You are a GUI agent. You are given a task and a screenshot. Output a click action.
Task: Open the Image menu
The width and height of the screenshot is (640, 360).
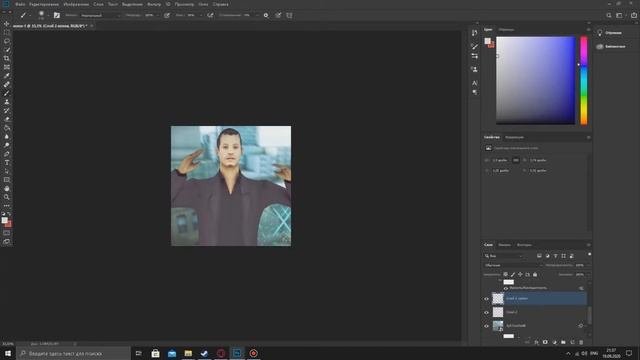tap(76, 4)
